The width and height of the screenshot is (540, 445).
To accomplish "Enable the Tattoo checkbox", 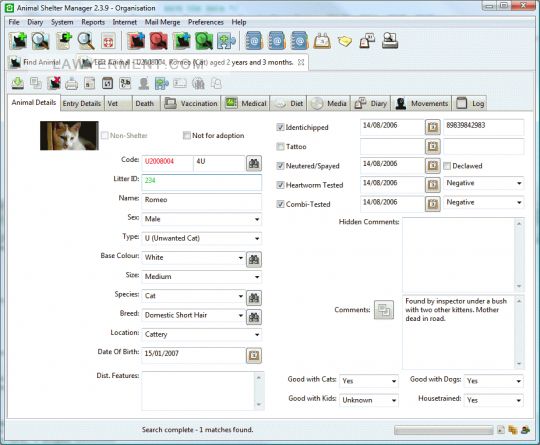I will point(280,146).
